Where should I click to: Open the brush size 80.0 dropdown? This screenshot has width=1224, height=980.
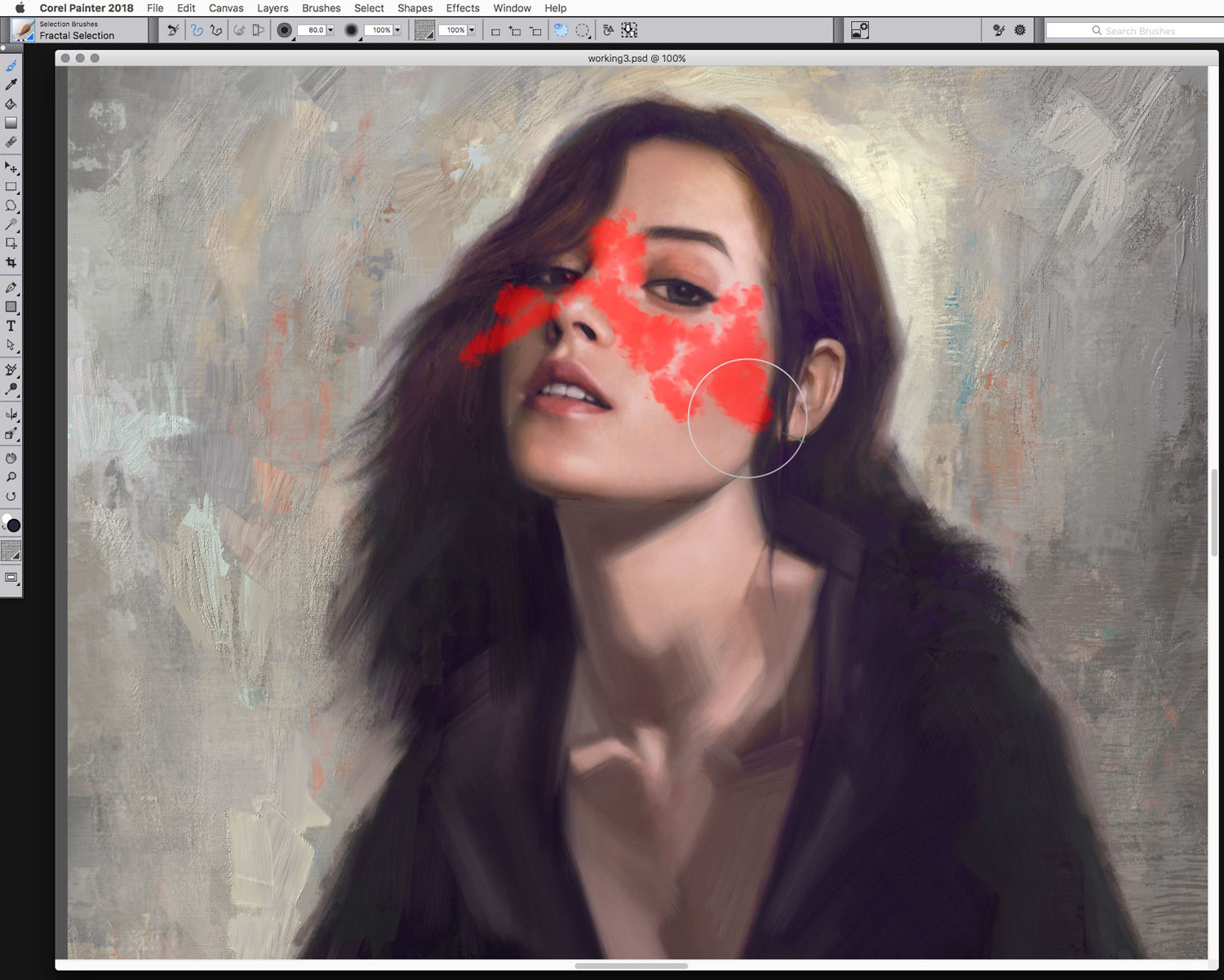click(330, 30)
